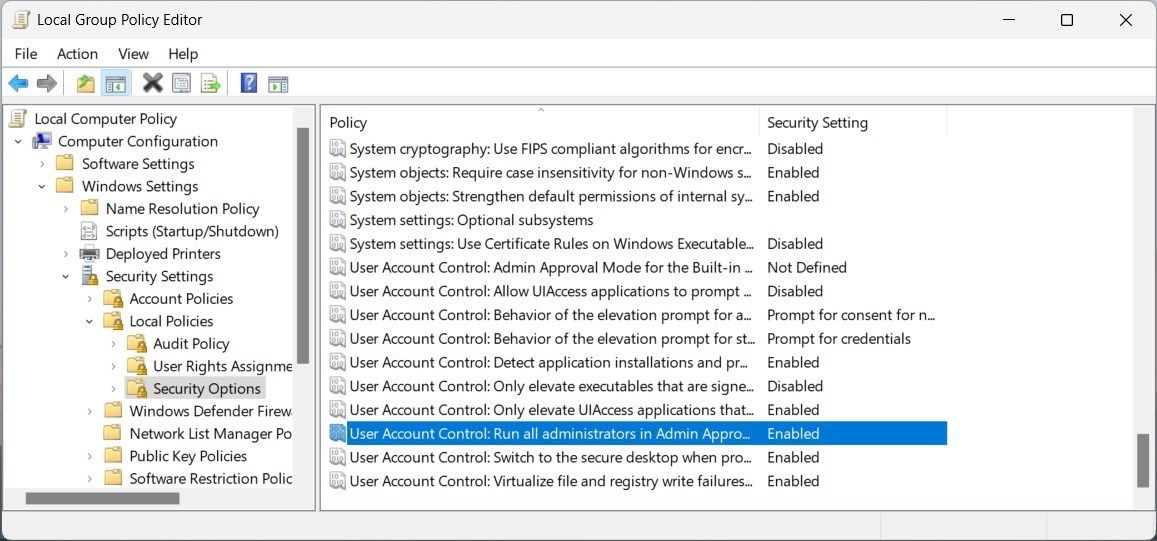Select Security Options in the tree
Image resolution: width=1157 pixels, height=541 pixels.
coord(207,388)
